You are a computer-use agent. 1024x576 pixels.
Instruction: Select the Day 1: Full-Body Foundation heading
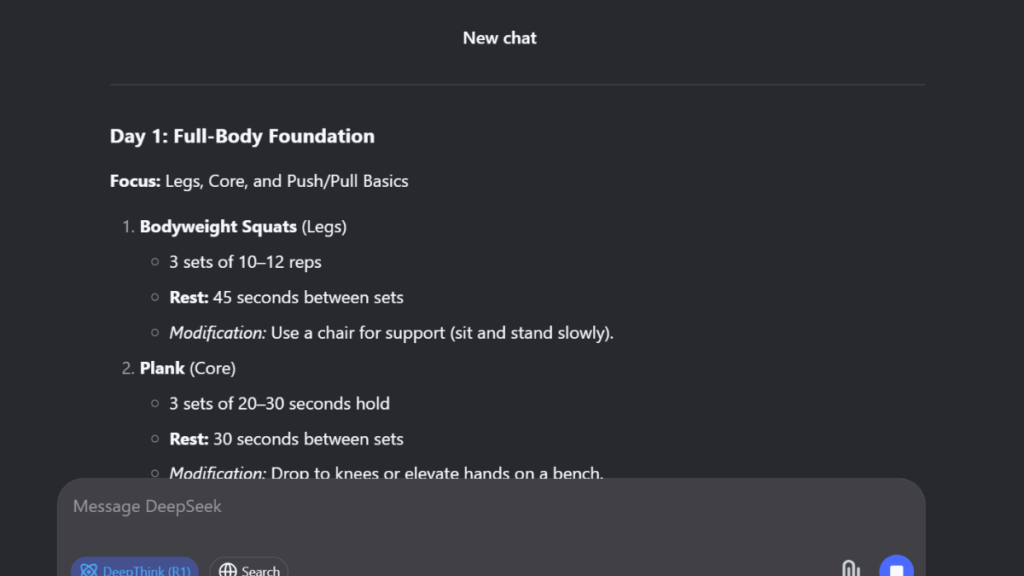[242, 136]
